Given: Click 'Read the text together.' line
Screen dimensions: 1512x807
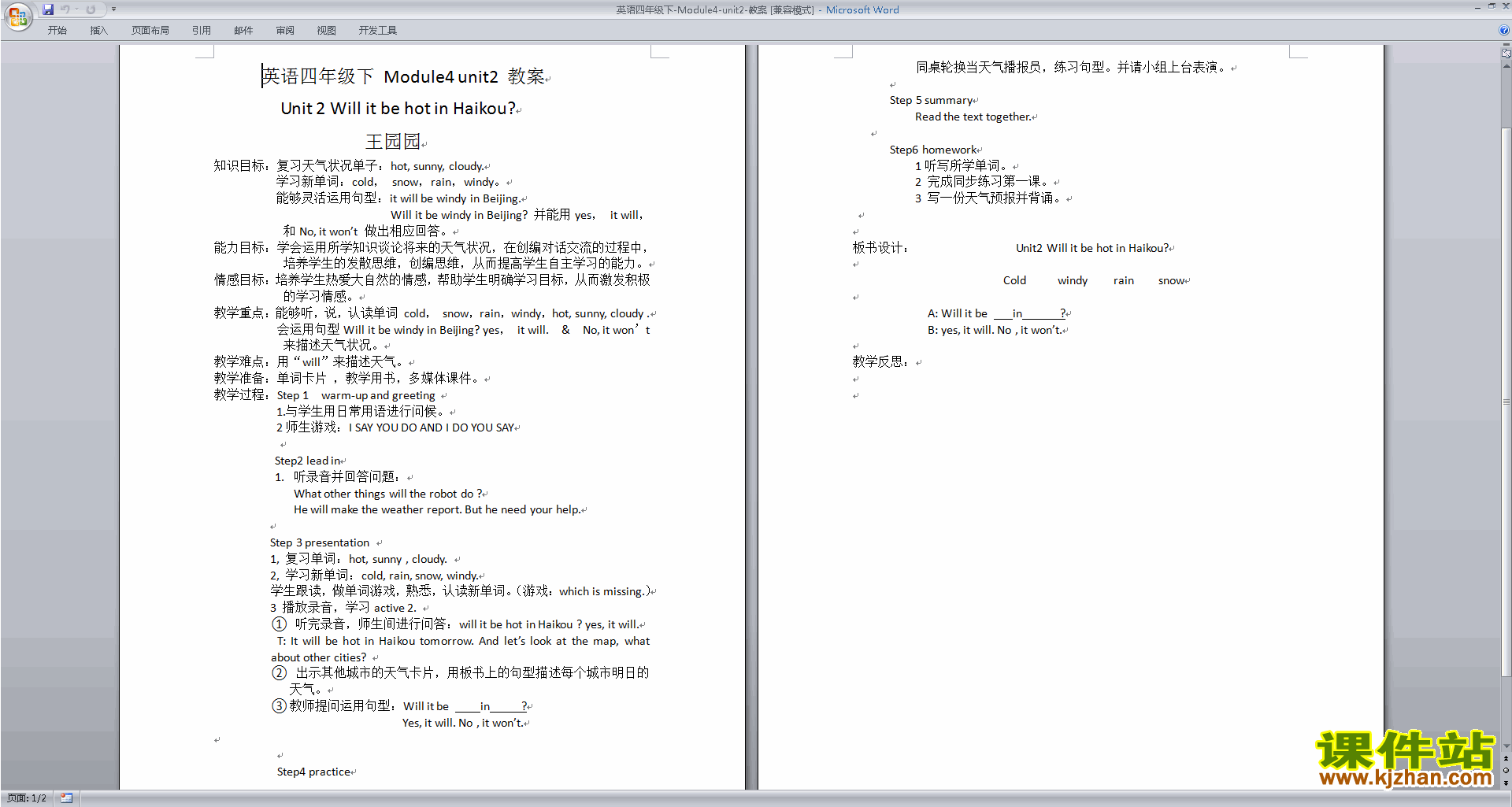Looking at the screenshot, I should coord(973,117).
